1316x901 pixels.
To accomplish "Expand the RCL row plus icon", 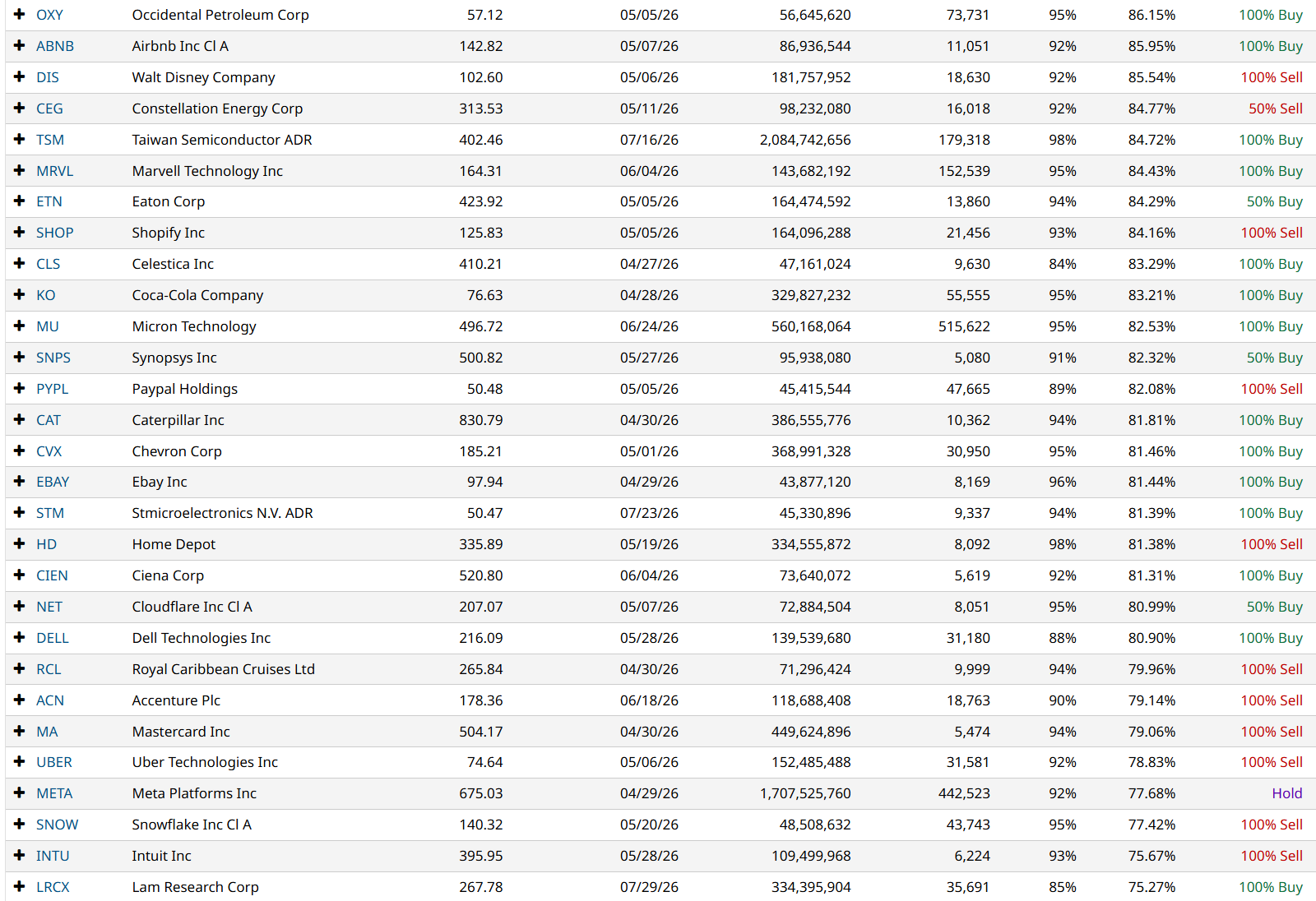I will (20, 669).
